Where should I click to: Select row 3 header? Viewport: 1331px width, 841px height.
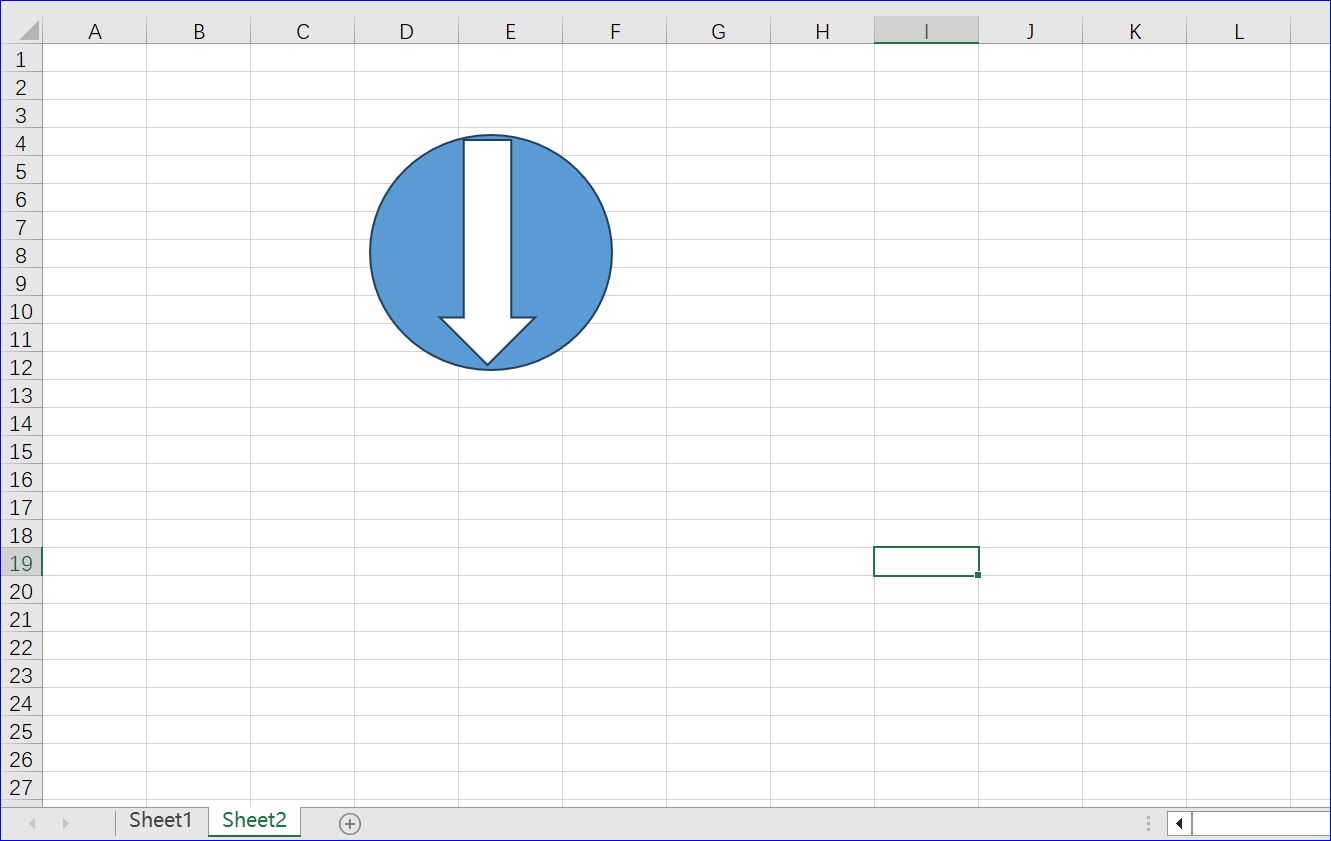point(21,115)
